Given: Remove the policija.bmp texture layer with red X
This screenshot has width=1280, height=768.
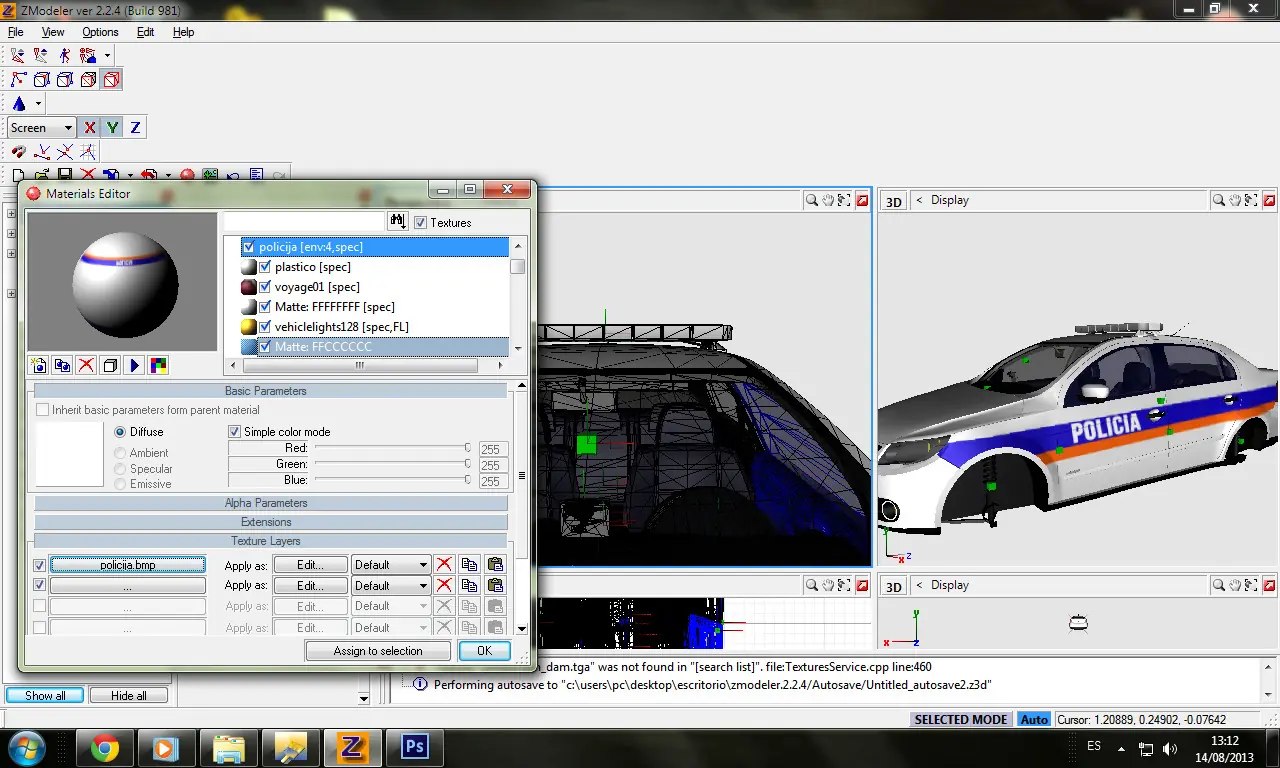Looking at the screenshot, I should point(444,565).
